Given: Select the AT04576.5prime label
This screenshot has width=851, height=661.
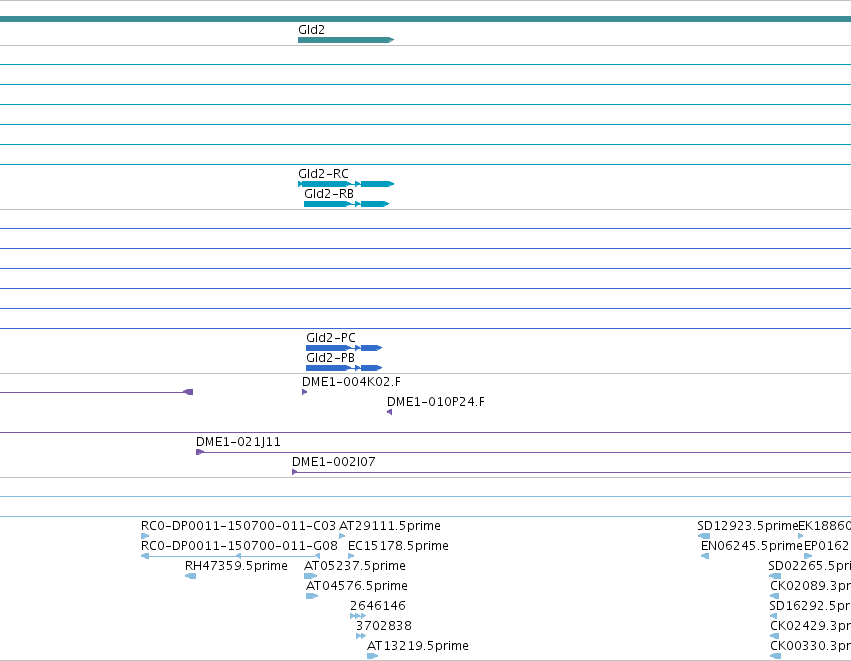Looking at the screenshot, I should [357, 586].
